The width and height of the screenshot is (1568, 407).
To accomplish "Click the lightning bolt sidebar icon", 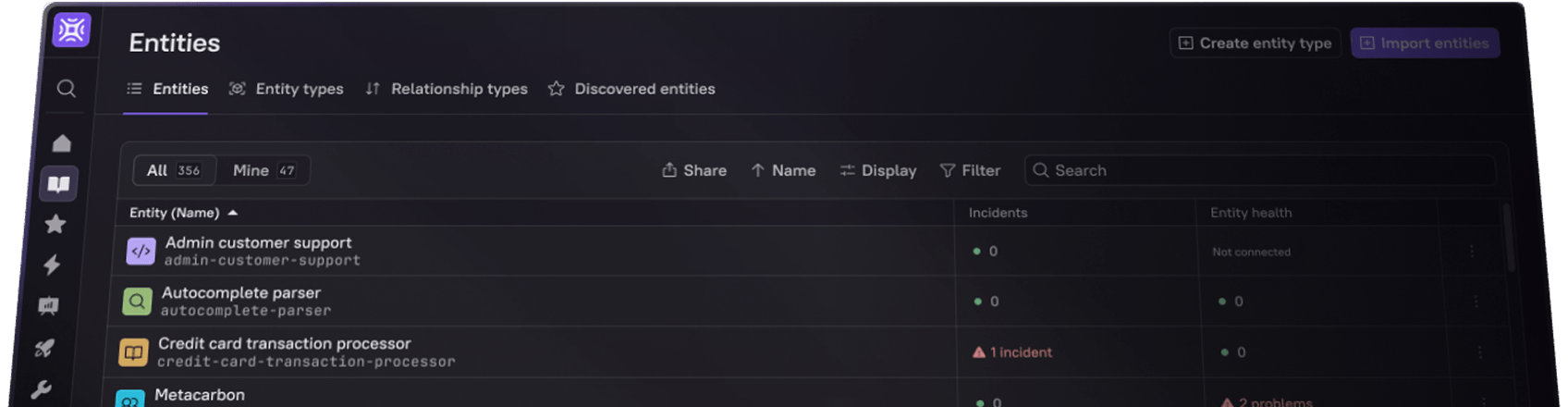I will [52, 265].
